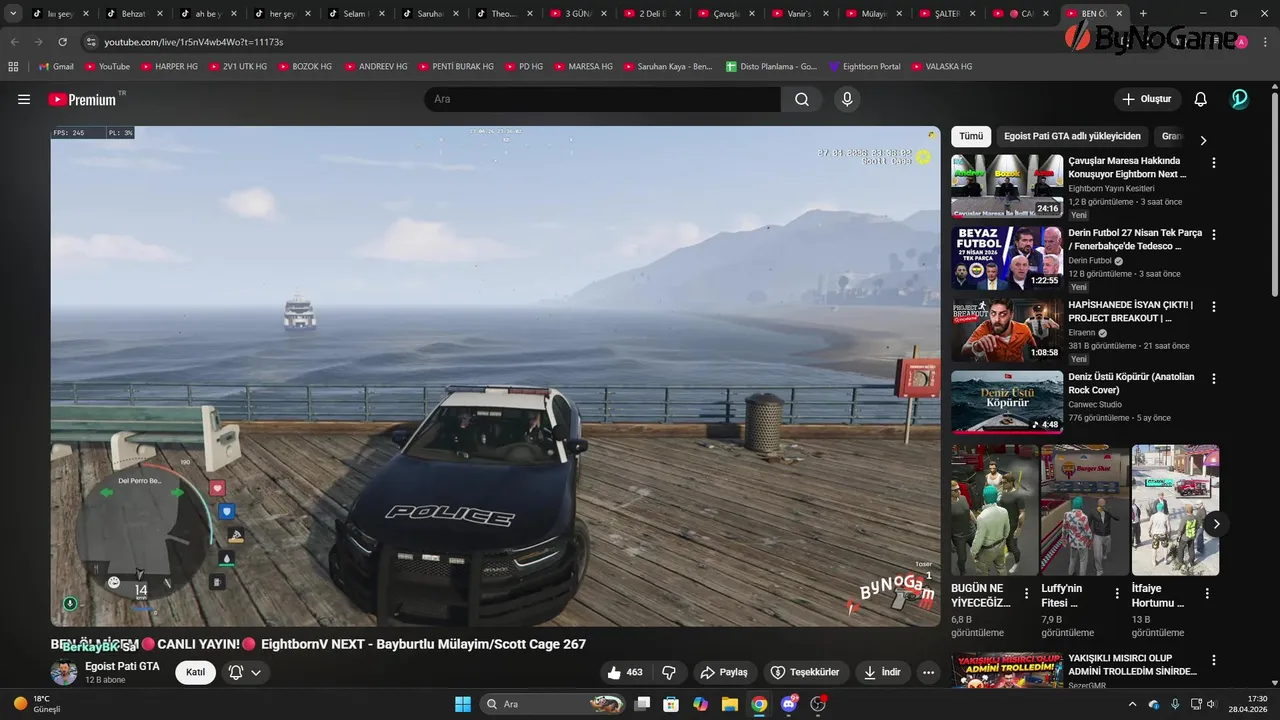Open HAPİSHANEDE İSYAN ÇIKTI thumbnail

coord(1007,330)
